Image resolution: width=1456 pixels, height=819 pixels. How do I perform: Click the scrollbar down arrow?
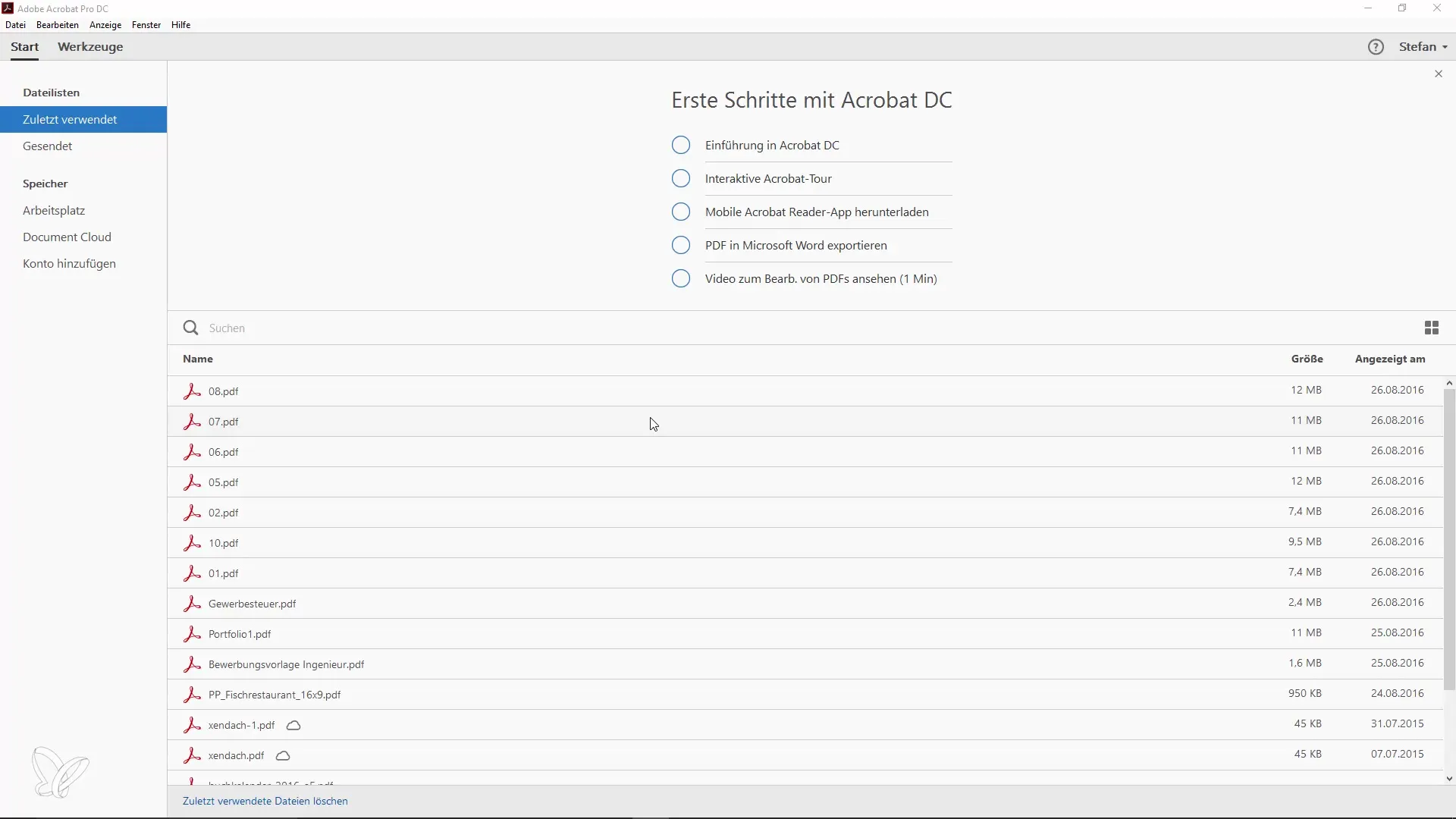1449,778
